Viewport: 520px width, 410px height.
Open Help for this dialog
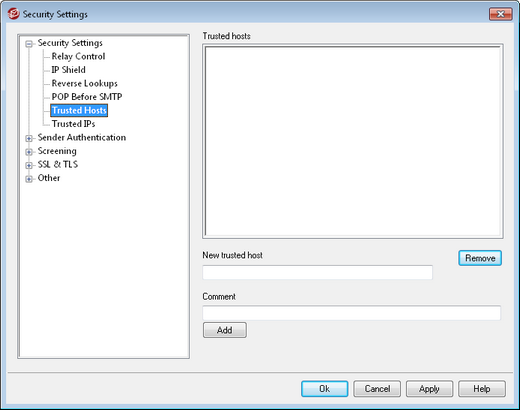(482, 389)
